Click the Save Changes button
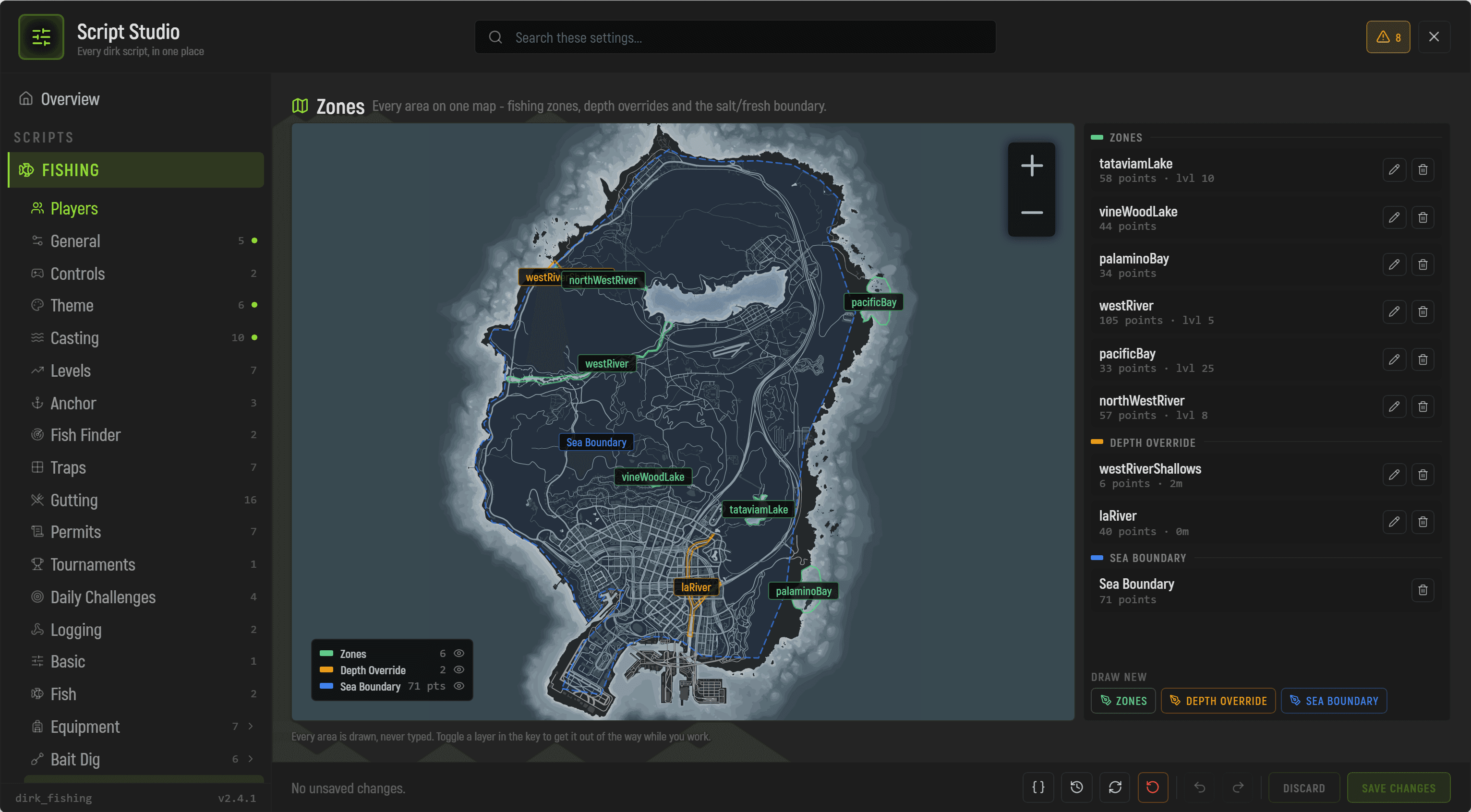1471x812 pixels. pos(1398,788)
